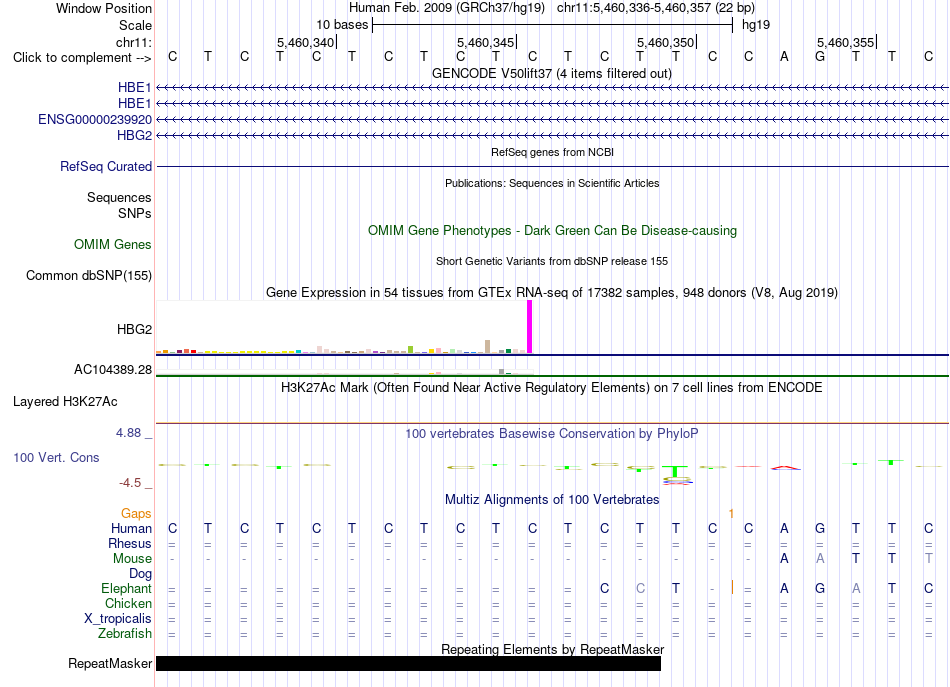Click the AC104389.28 expression label

[x=113, y=370]
